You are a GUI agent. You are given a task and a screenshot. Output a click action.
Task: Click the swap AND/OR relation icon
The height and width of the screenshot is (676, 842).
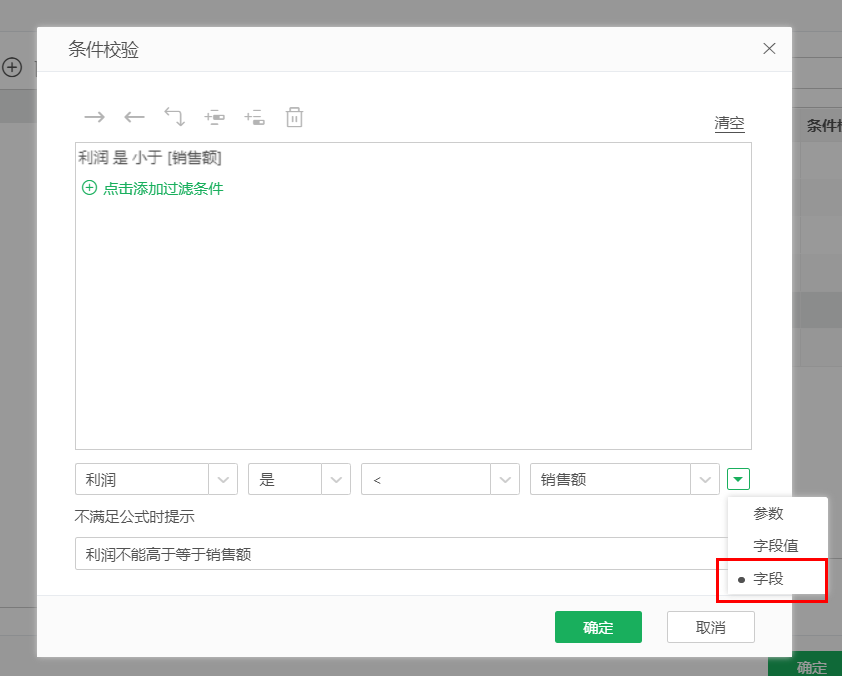click(x=174, y=118)
